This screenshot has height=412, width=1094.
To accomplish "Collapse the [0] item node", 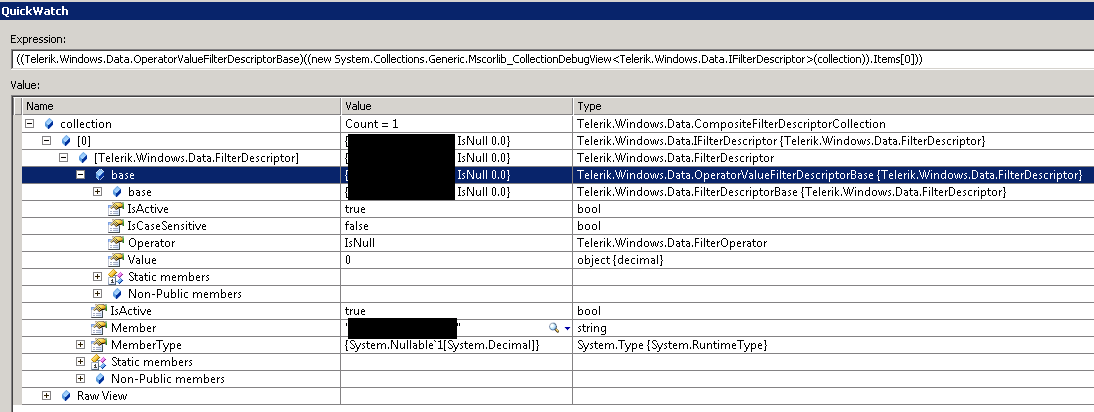I will click(x=47, y=140).
